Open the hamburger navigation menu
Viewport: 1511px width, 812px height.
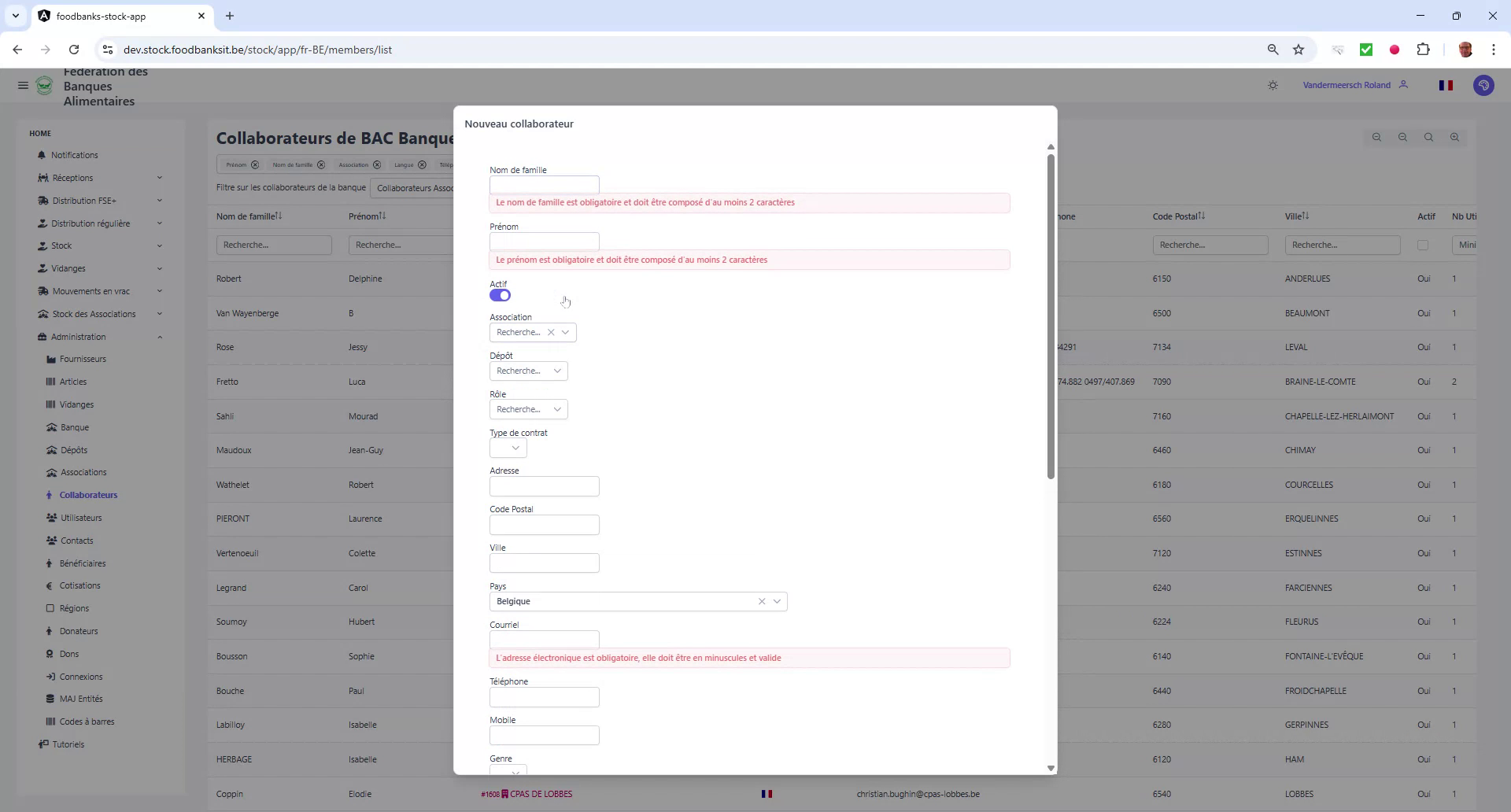pos(23,86)
